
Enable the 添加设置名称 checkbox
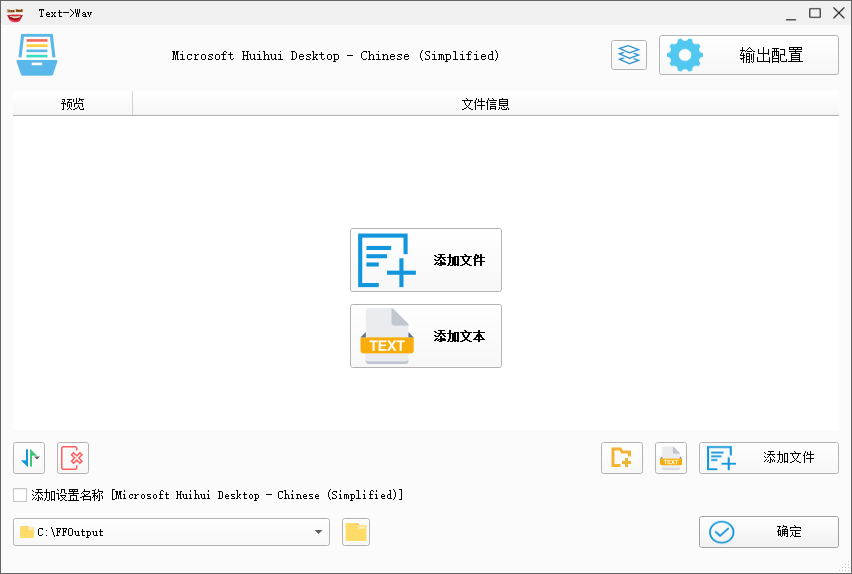click(x=20, y=495)
